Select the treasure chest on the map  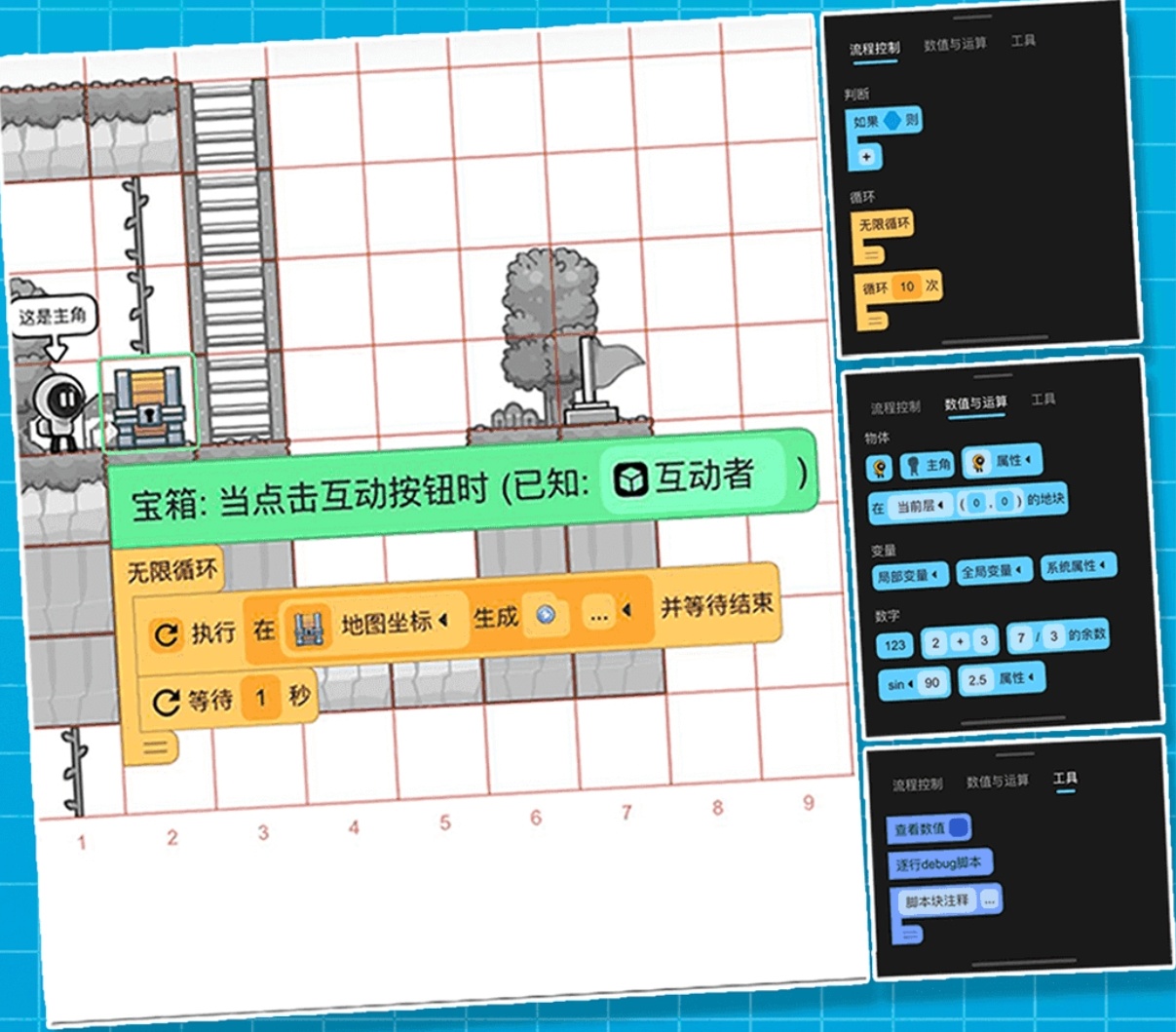coord(147,405)
